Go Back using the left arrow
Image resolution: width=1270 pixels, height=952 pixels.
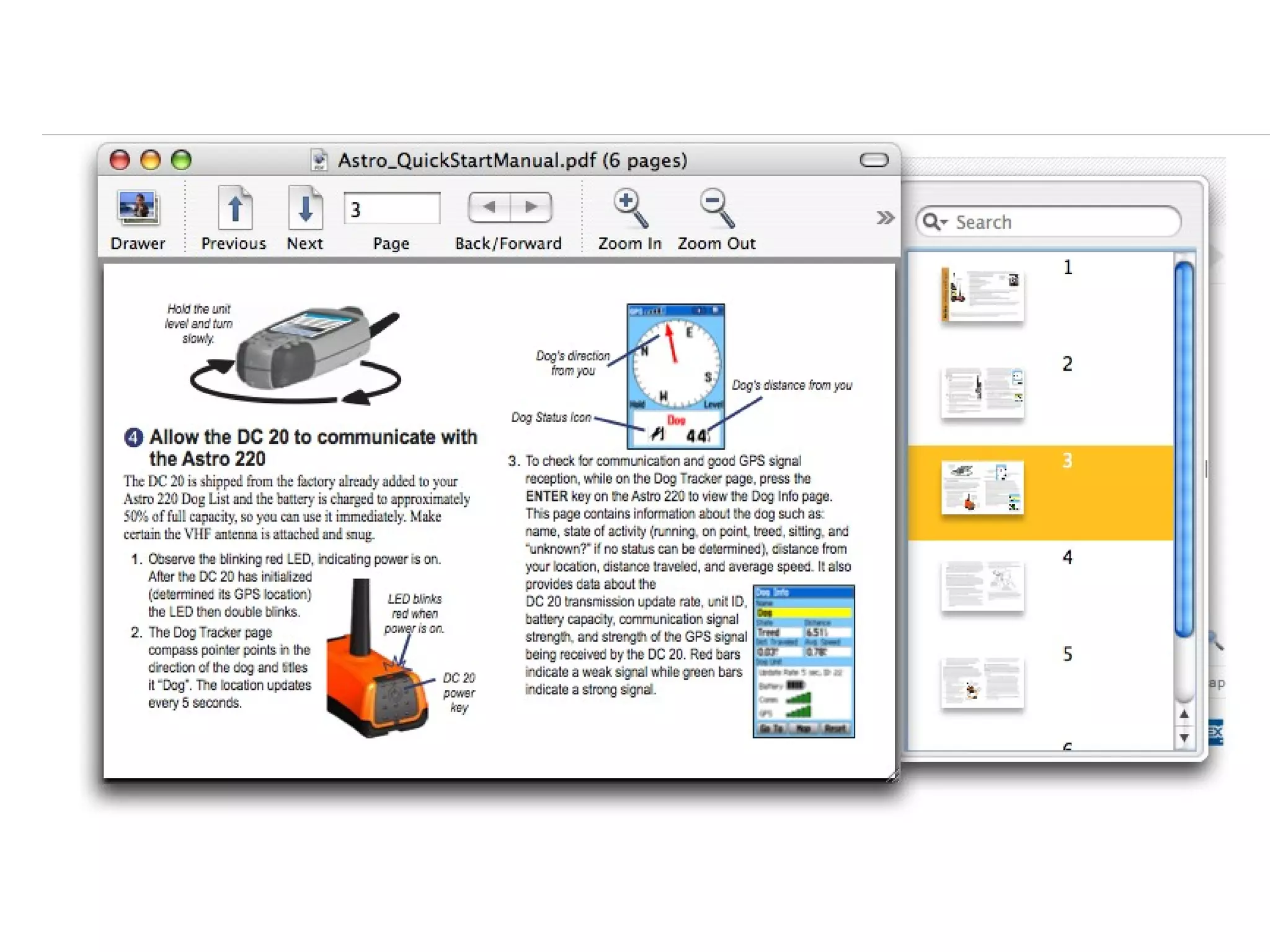489,207
